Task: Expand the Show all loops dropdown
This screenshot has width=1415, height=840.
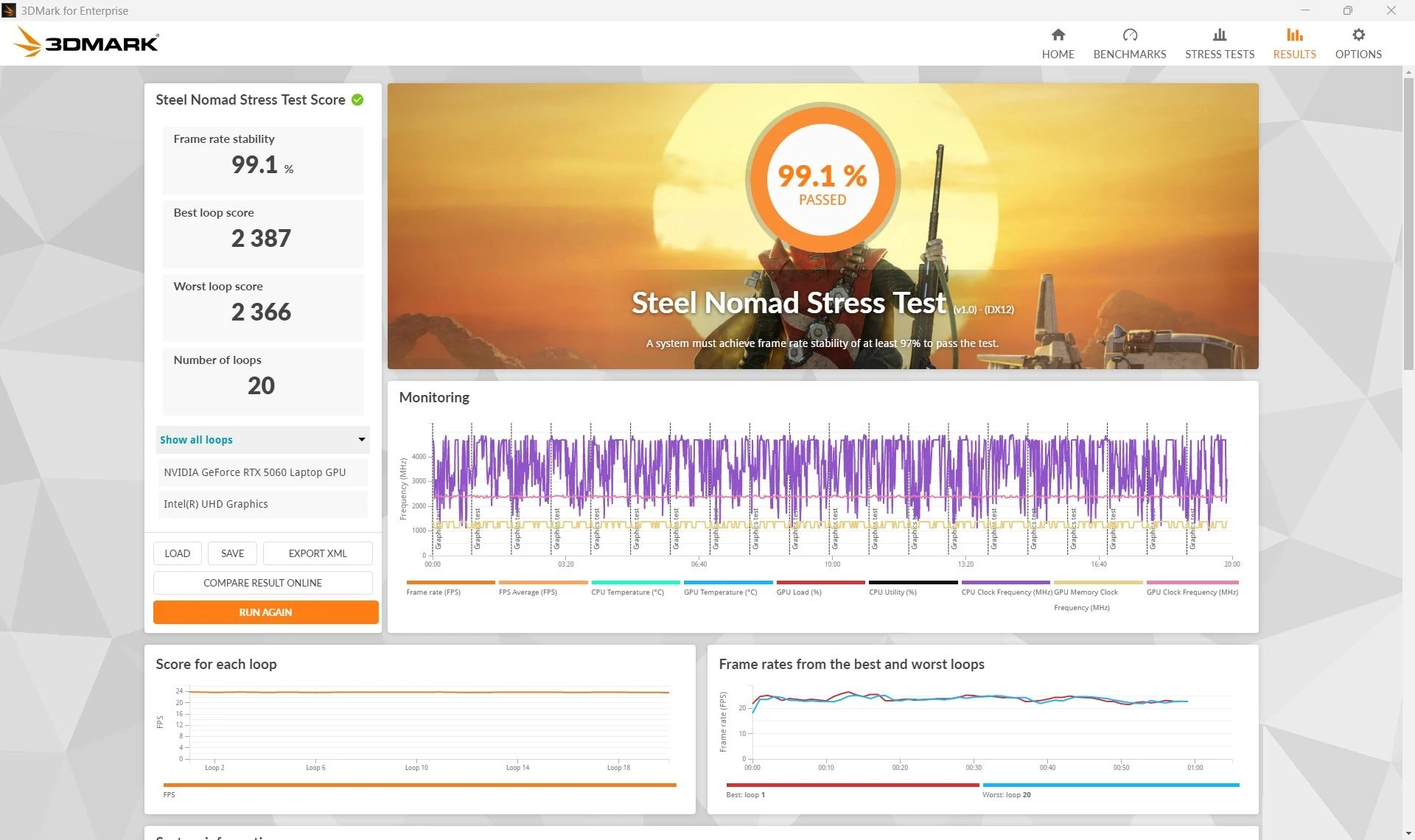Action: coord(262,440)
